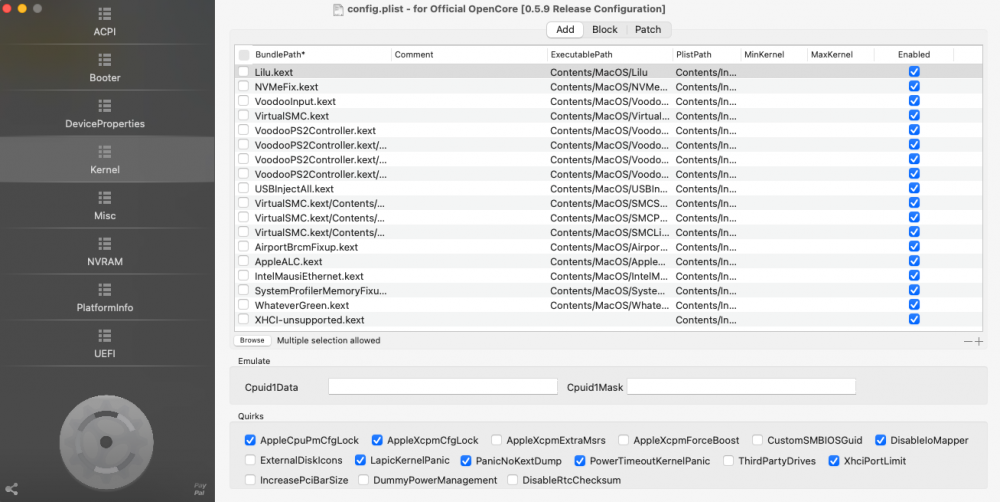
Task: Select the VoodooInput.kext row text
Action: click(x=295, y=101)
